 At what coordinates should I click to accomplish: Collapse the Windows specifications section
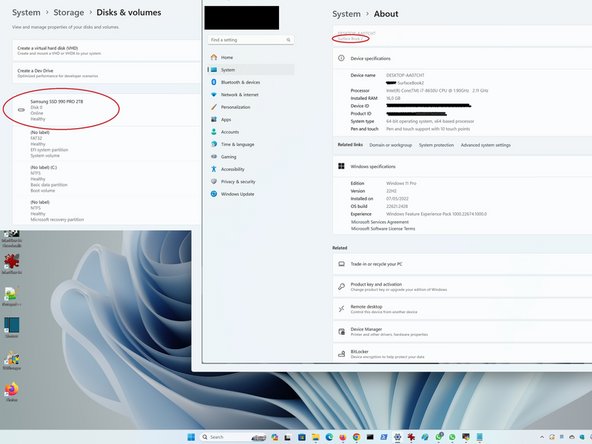tap(462, 166)
